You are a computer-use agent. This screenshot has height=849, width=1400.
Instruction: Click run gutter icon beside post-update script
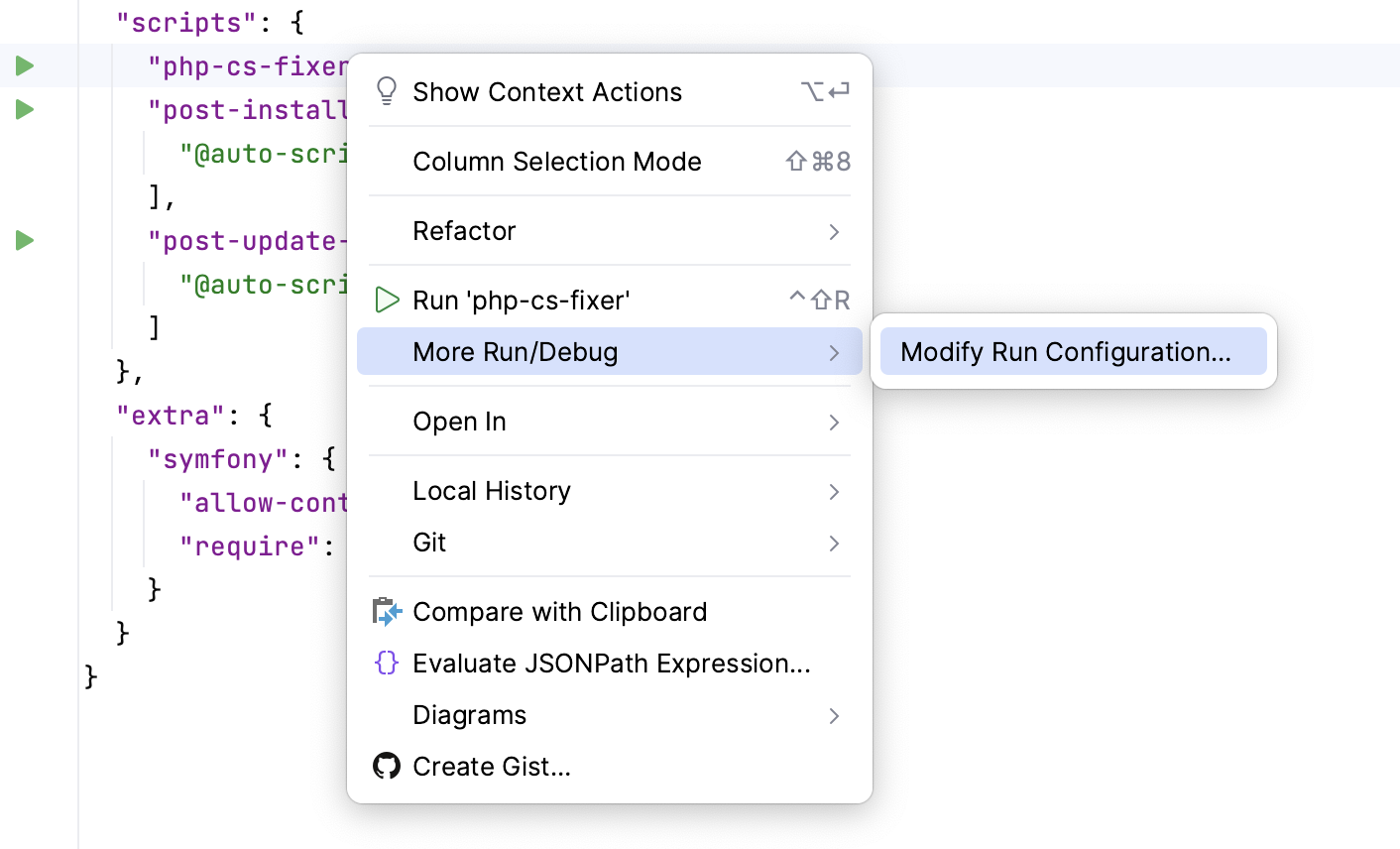[25, 241]
